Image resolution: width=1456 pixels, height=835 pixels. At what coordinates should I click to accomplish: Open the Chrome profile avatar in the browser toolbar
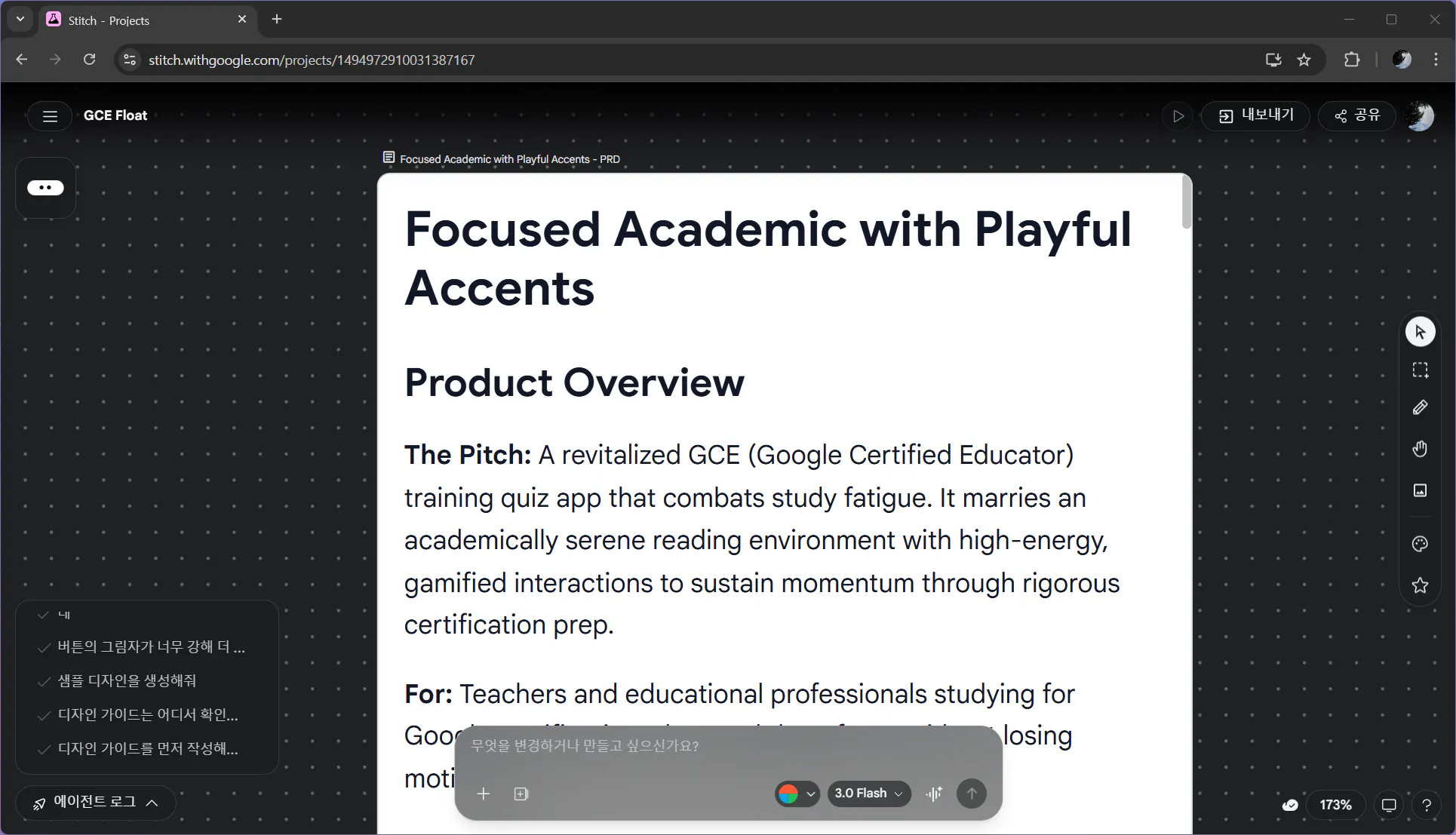point(1402,60)
